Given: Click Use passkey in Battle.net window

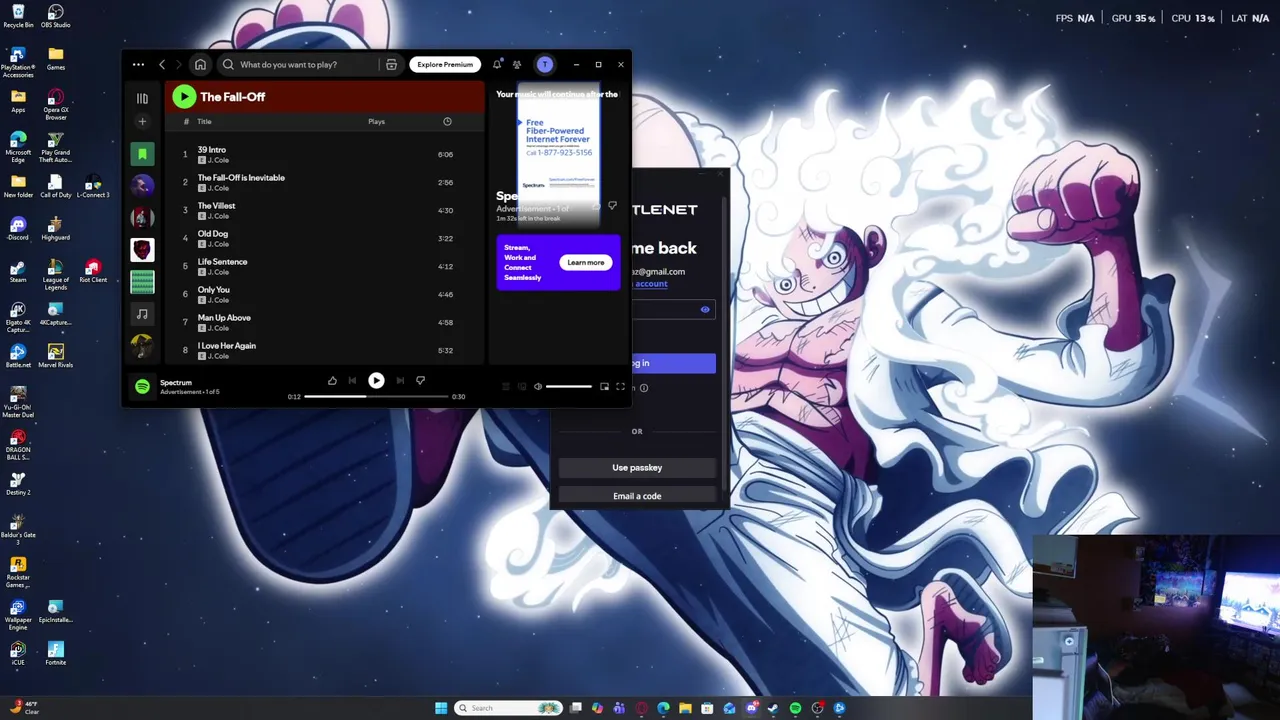Looking at the screenshot, I should pyautogui.click(x=637, y=467).
